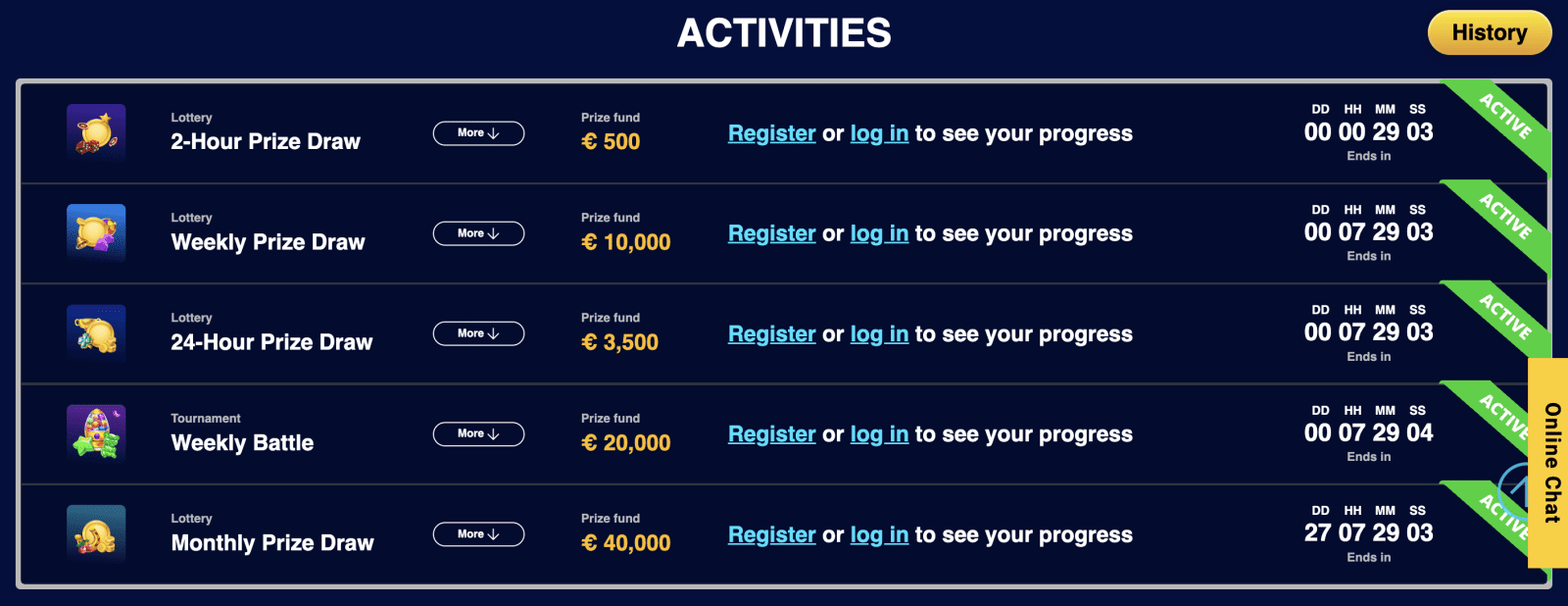This screenshot has width=1568, height=606.
Task: Click the Weekly Battle title text
Action: tap(242, 443)
